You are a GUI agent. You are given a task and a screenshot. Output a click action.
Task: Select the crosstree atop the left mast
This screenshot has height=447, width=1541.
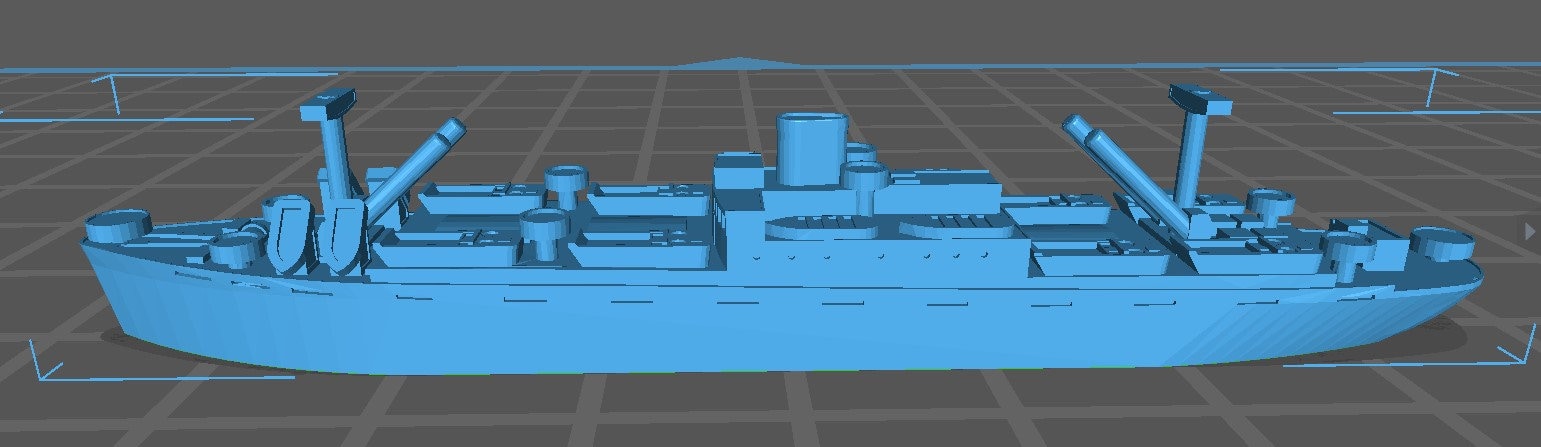(x=328, y=100)
